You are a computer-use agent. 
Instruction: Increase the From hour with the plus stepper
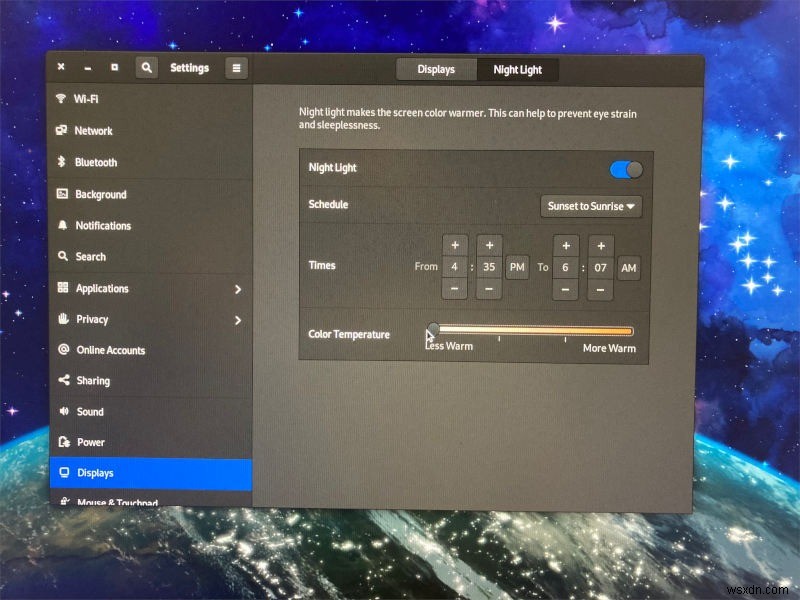pyautogui.click(x=455, y=245)
